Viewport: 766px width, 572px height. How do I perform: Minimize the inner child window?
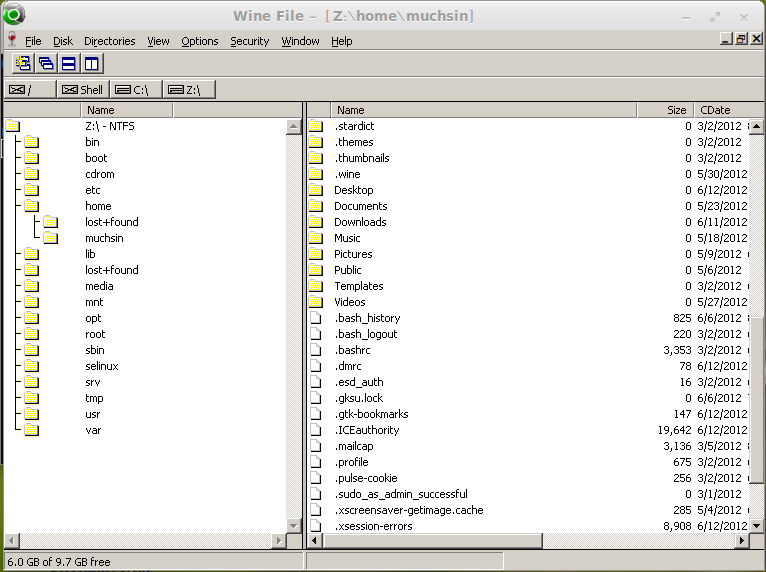click(x=726, y=39)
